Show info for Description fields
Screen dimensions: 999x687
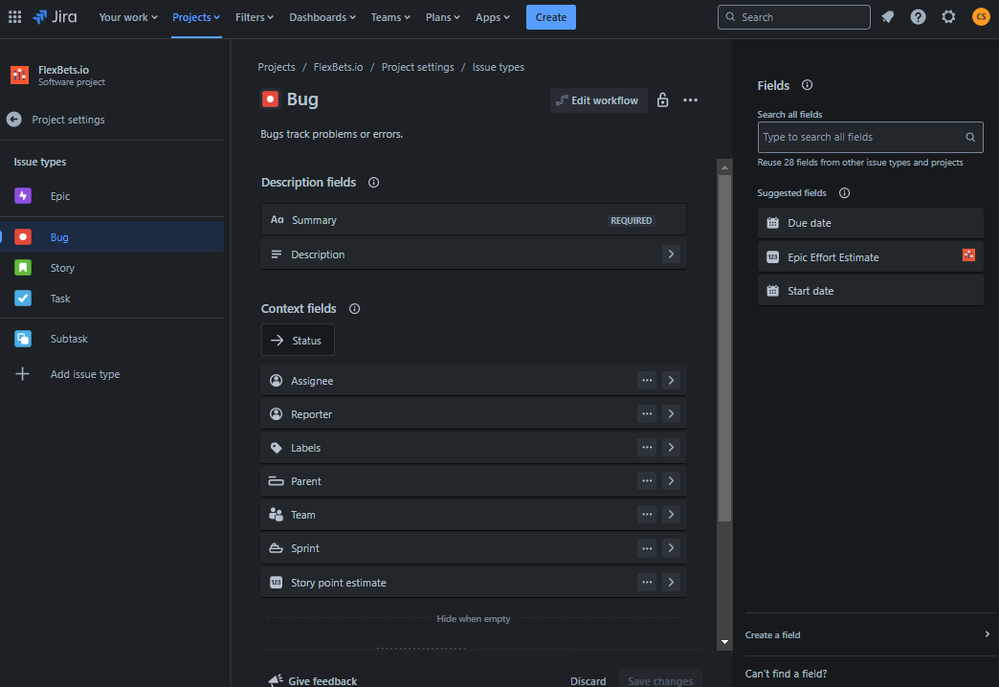(x=373, y=182)
